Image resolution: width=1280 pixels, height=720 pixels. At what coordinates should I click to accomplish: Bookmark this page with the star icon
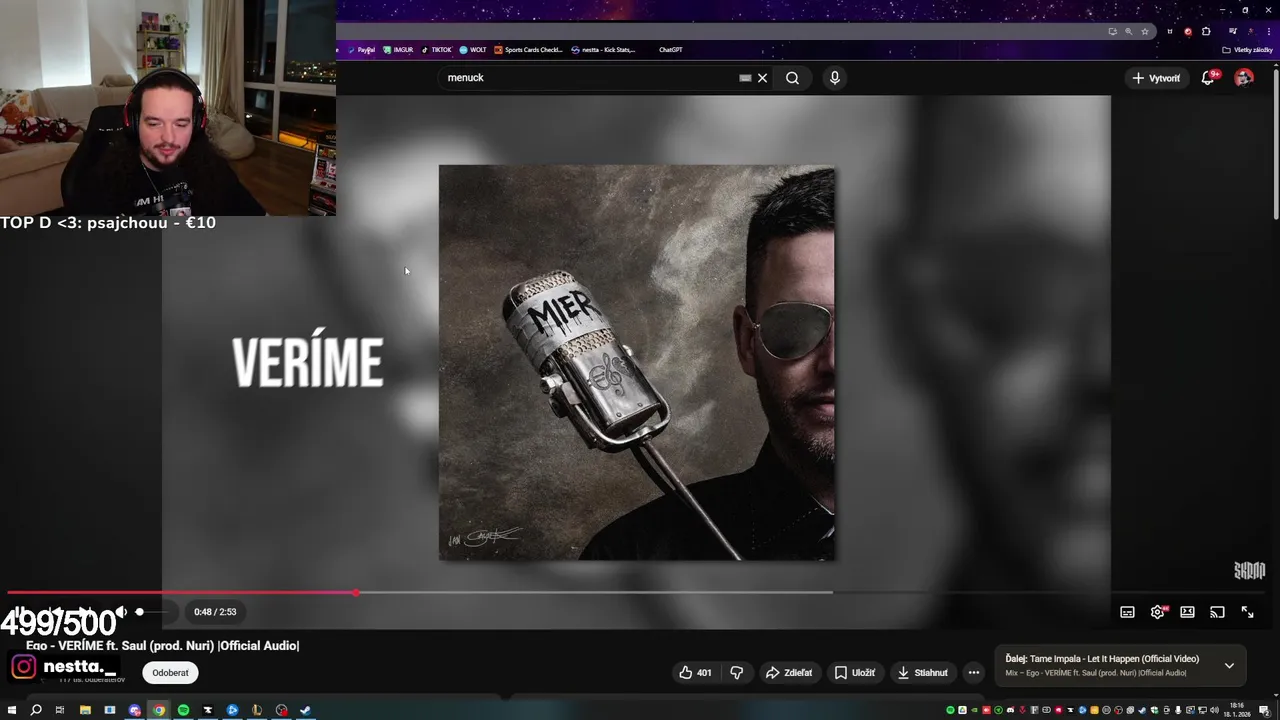pos(1145,31)
